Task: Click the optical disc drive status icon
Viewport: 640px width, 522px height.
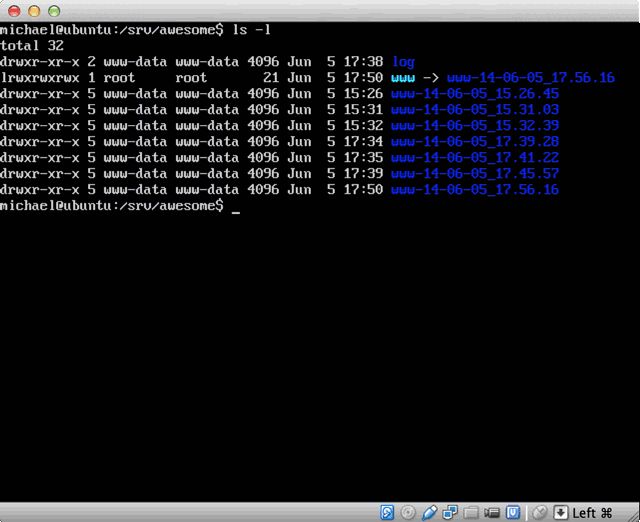Action: [408, 512]
